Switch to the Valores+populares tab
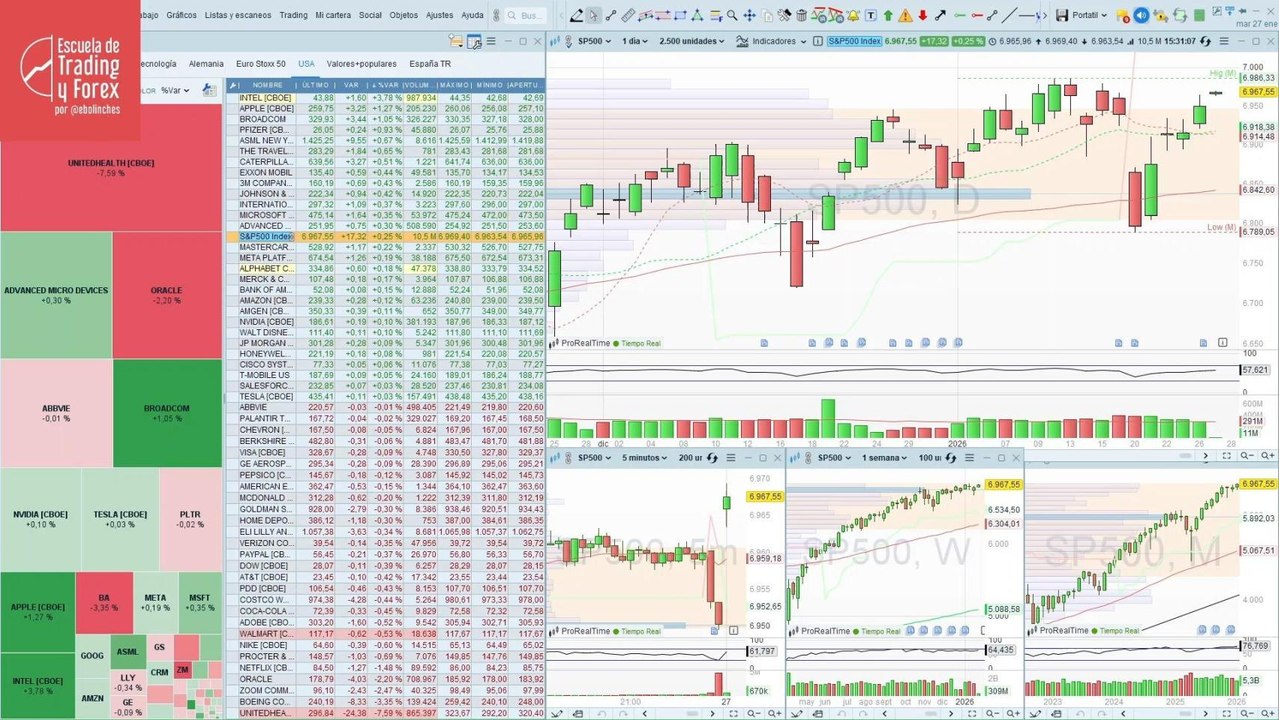 [361, 63]
